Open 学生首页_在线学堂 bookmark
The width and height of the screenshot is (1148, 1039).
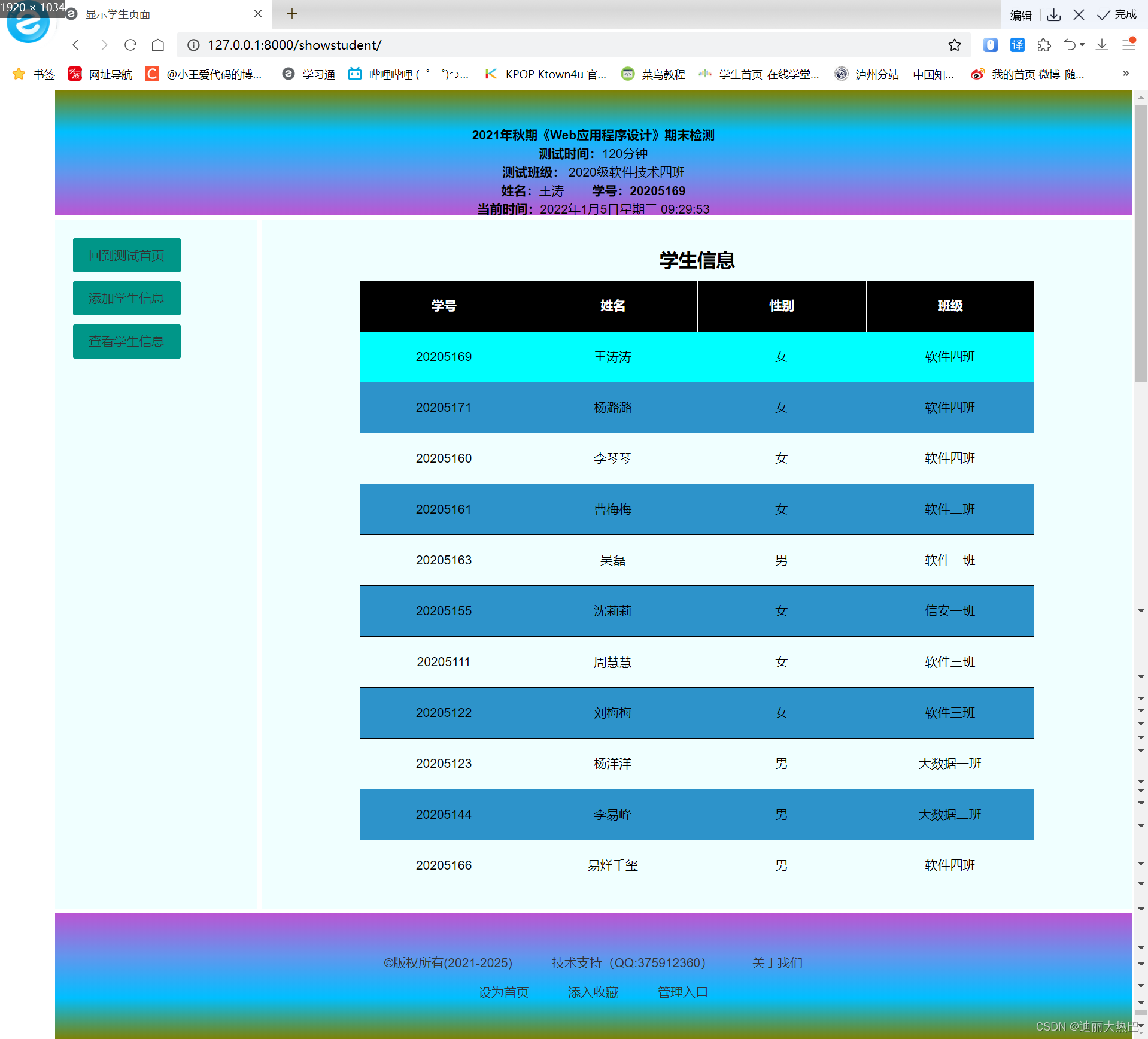[758, 74]
